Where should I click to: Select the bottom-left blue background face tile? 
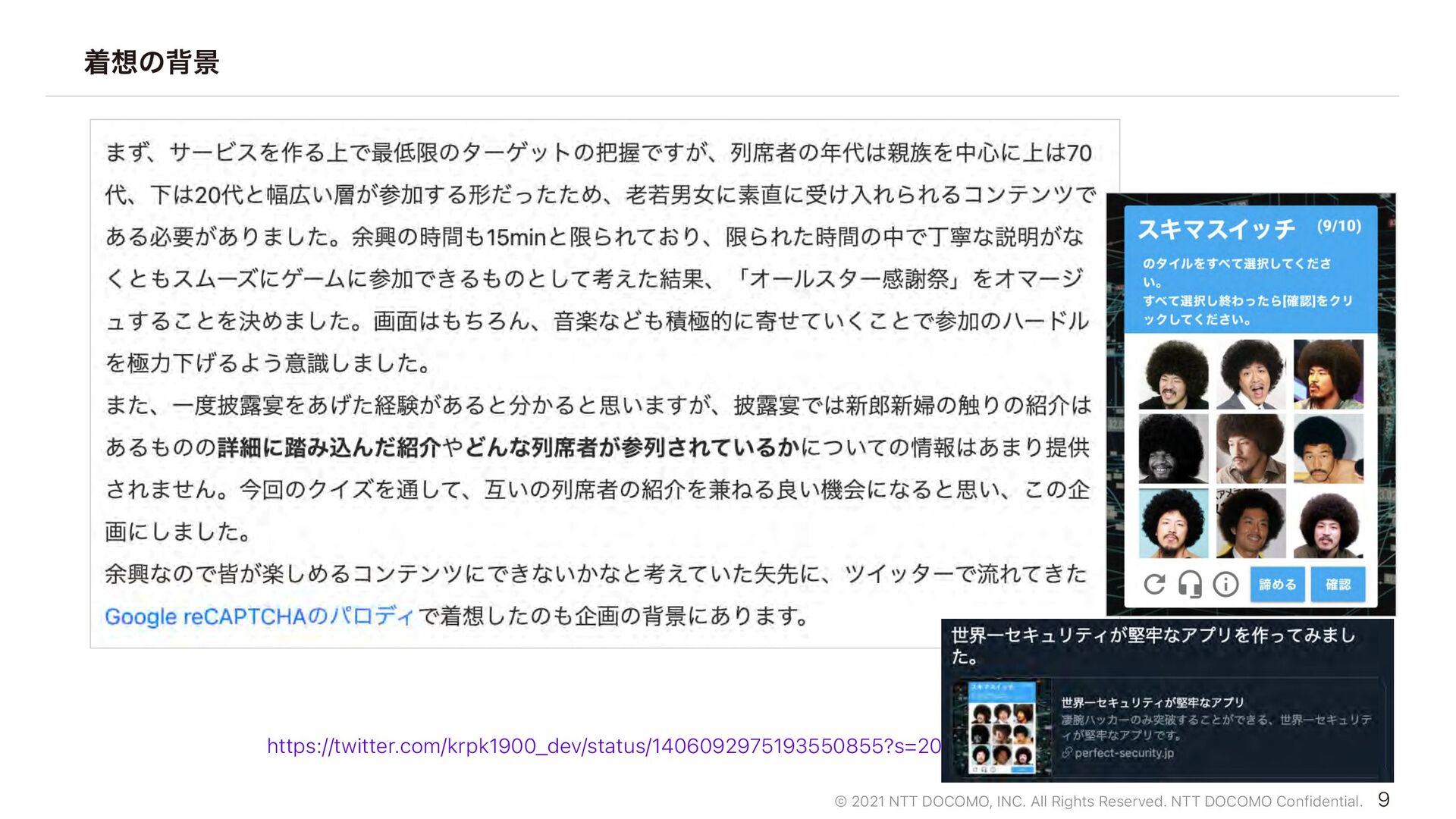(1173, 523)
